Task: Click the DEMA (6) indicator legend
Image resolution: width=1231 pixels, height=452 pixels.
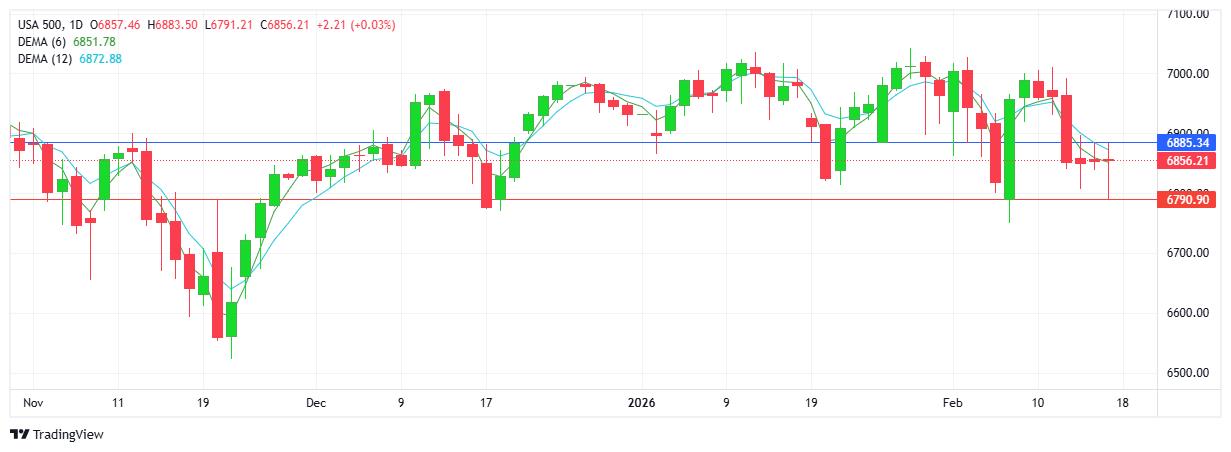Action: click(44, 41)
